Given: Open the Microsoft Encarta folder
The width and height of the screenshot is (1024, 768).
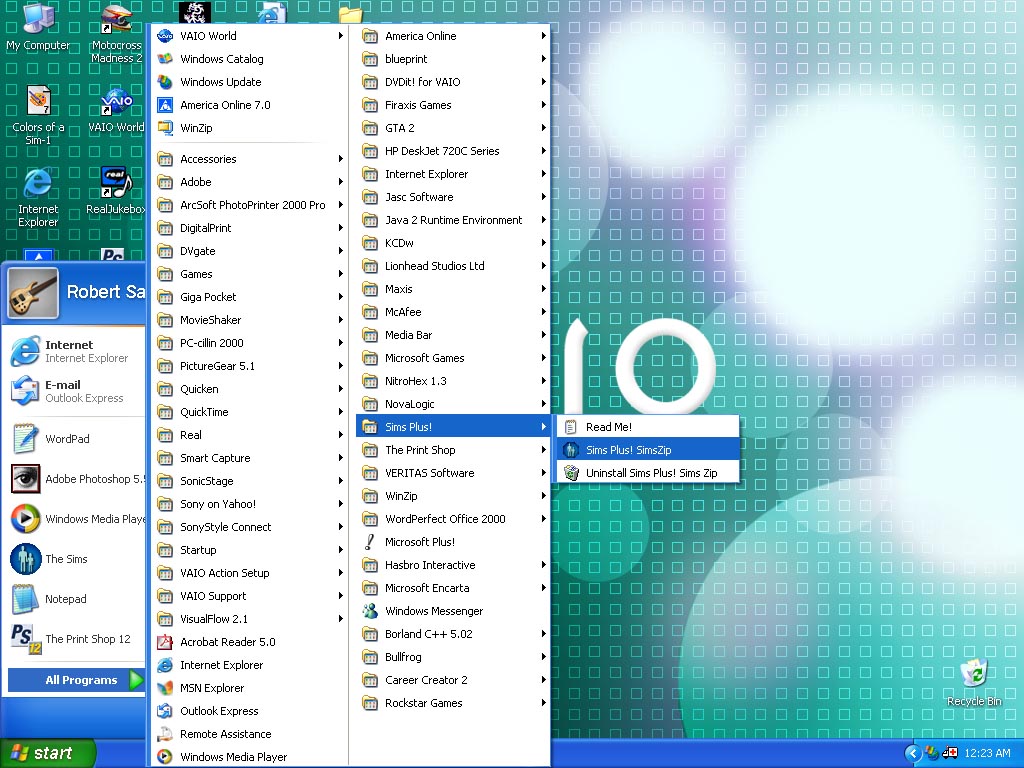Looking at the screenshot, I should point(453,588).
